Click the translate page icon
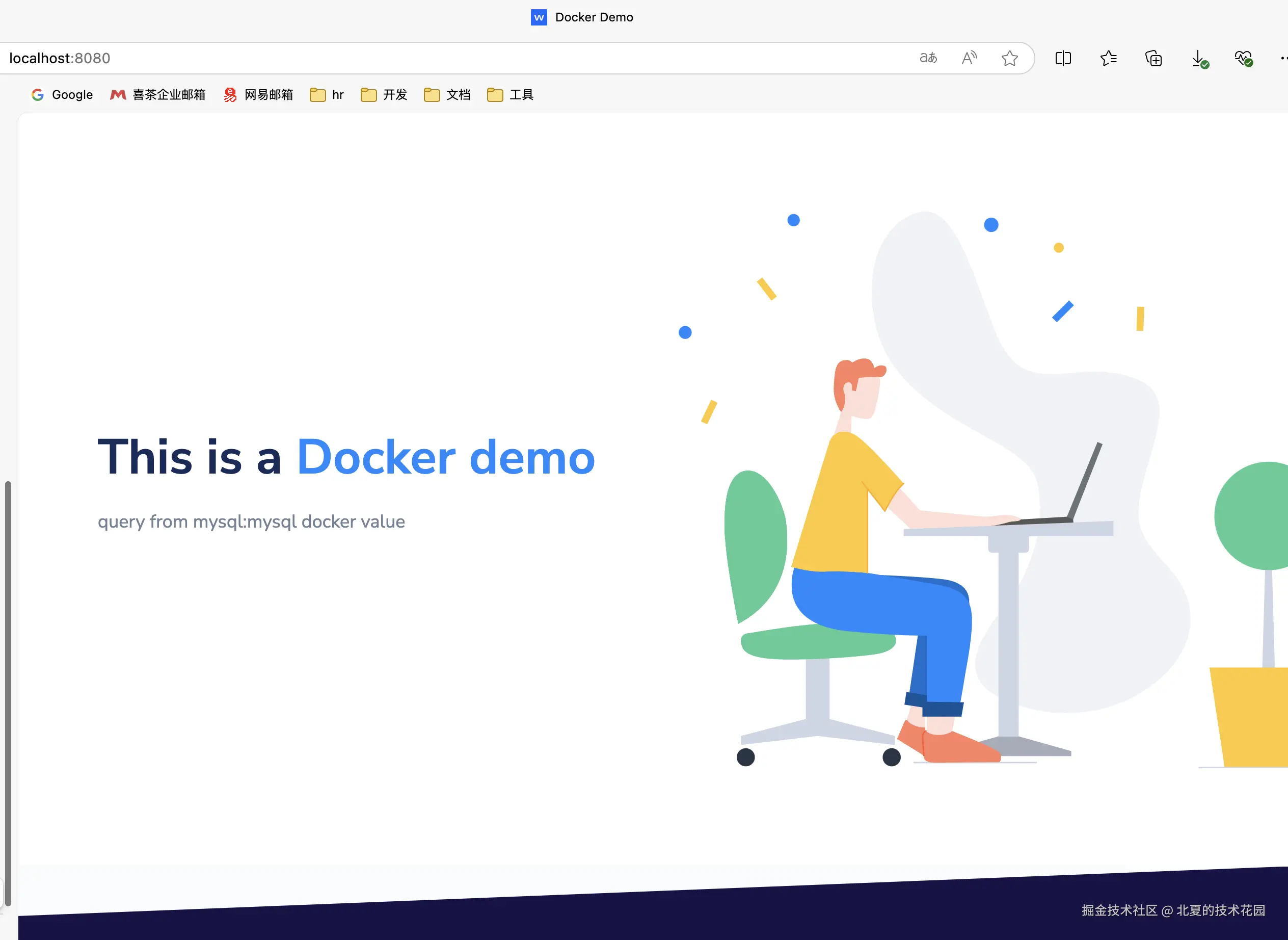The image size is (1288, 940). pos(928,58)
